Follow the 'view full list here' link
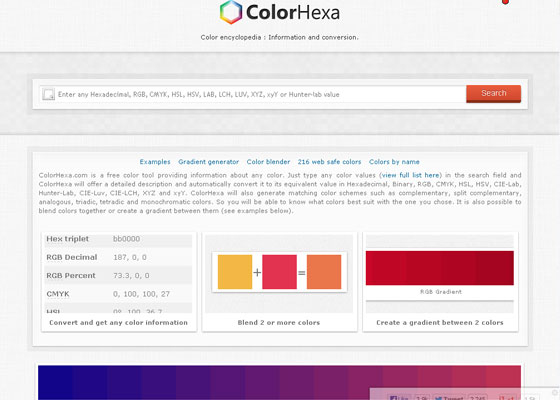 411,175
